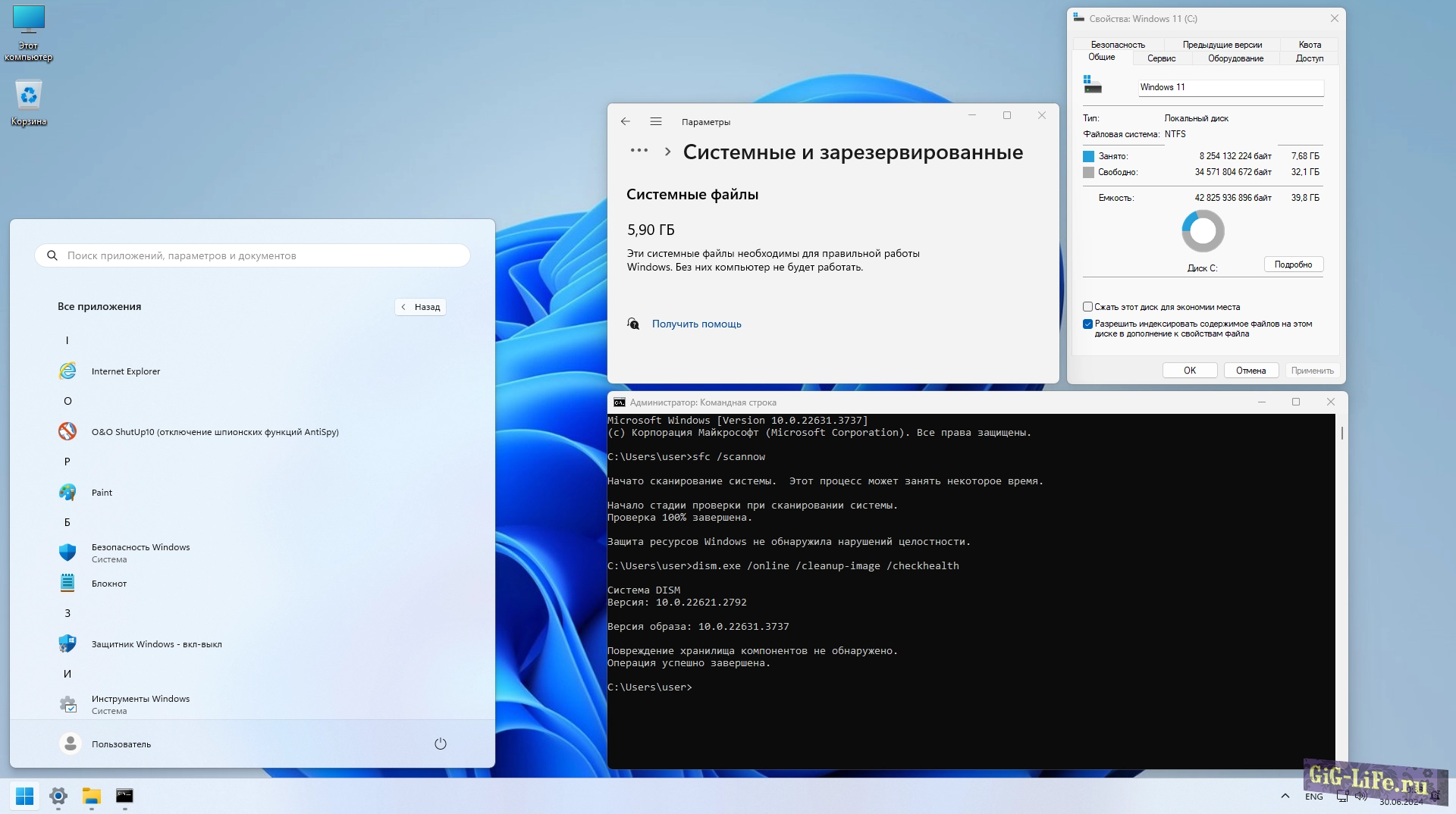This screenshot has height=814, width=1456.
Task: Expand the breadcrumb ellipsis in Settings
Action: coord(639,151)
